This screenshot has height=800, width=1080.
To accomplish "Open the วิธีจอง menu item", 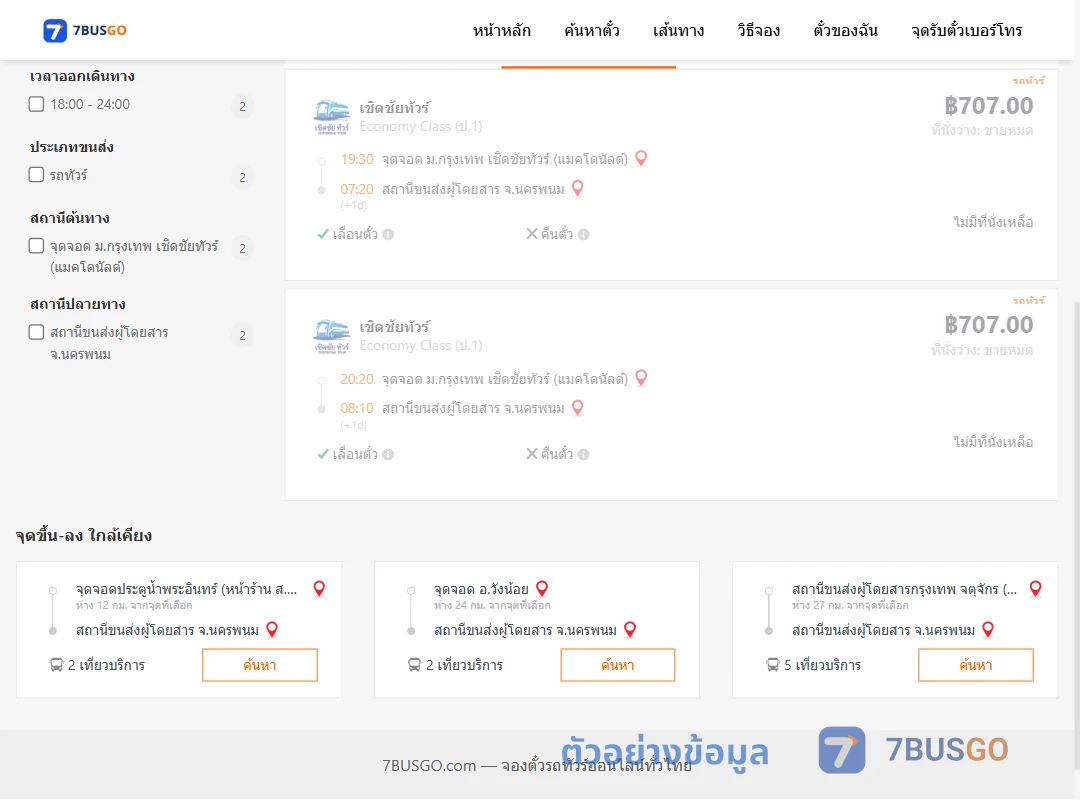I will click(x=758, y=30).
